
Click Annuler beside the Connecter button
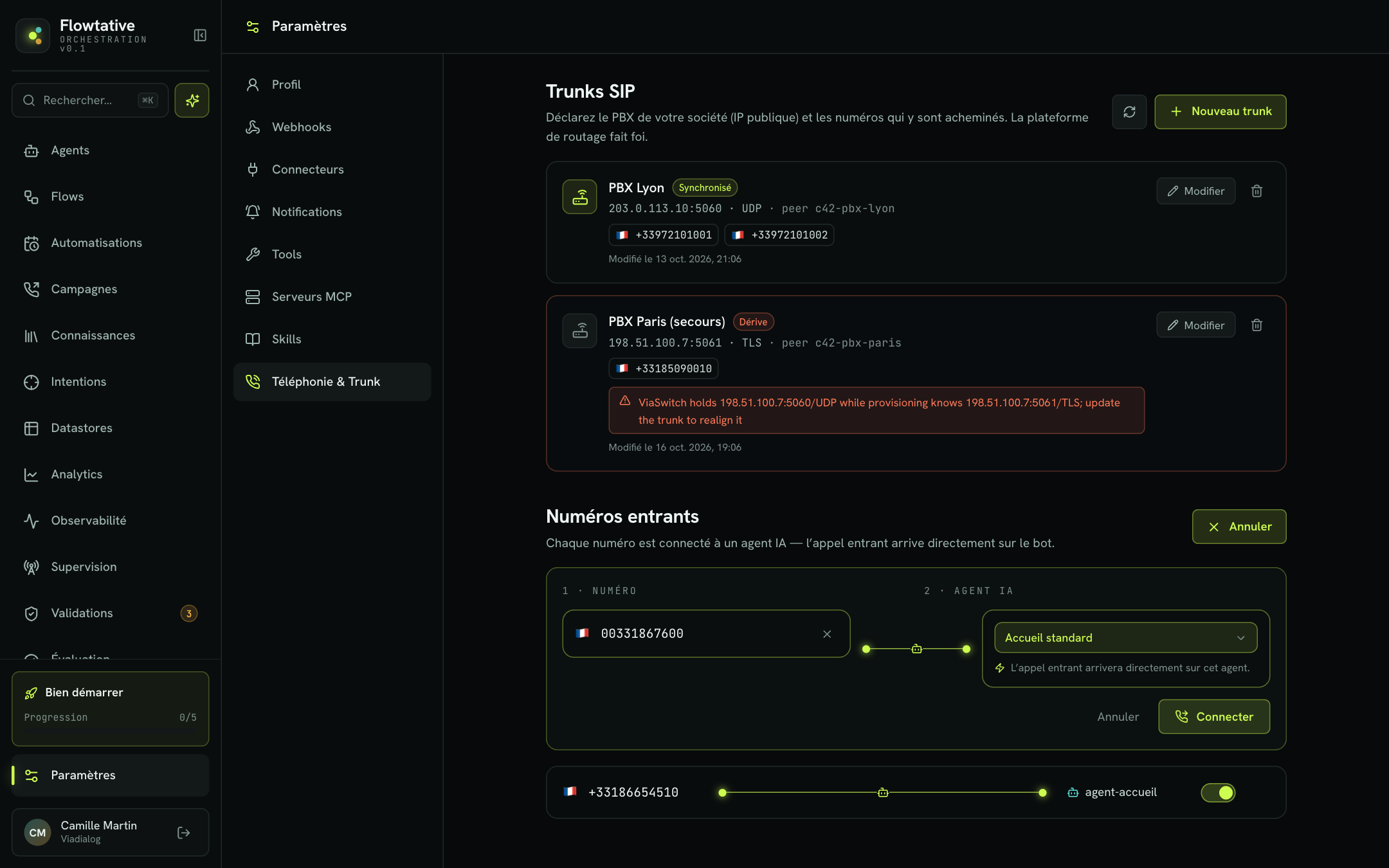point(1118,717)
